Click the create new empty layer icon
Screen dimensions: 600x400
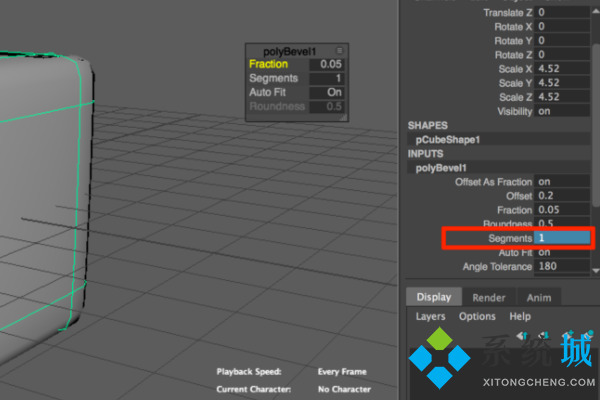pyautogui.click(x=566, y=336)
